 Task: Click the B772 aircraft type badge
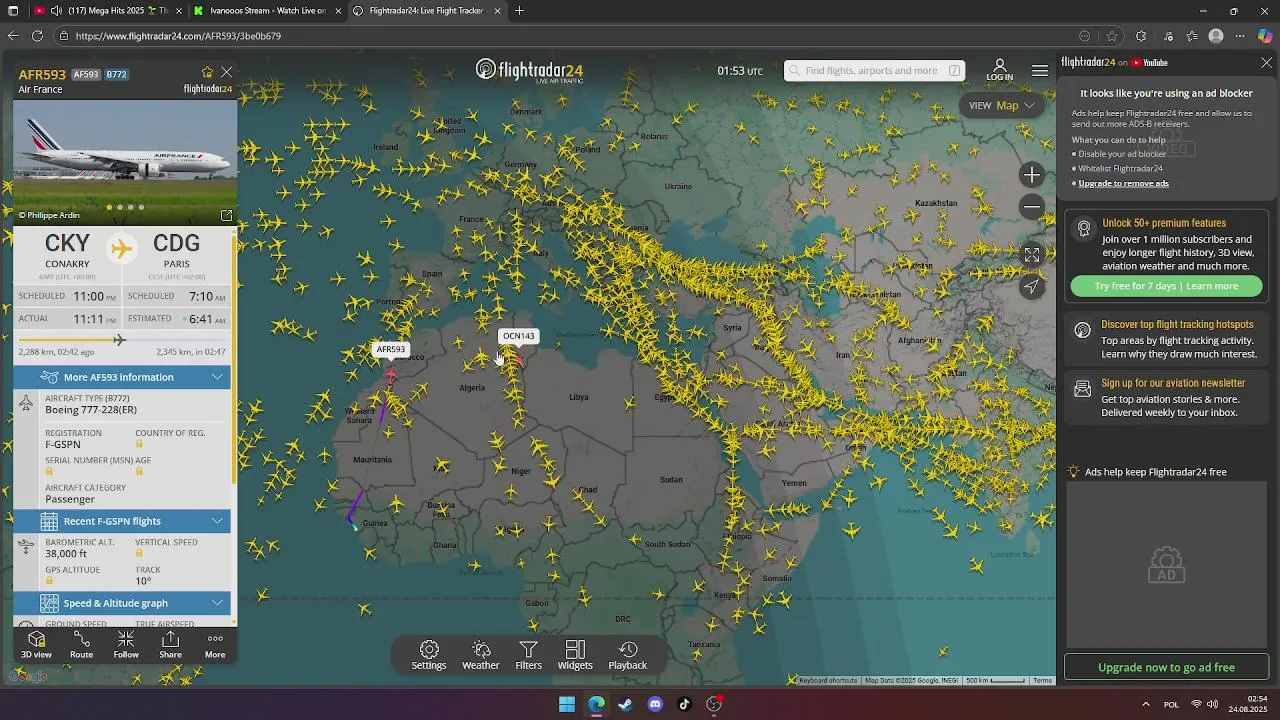(x=116, y=75)
